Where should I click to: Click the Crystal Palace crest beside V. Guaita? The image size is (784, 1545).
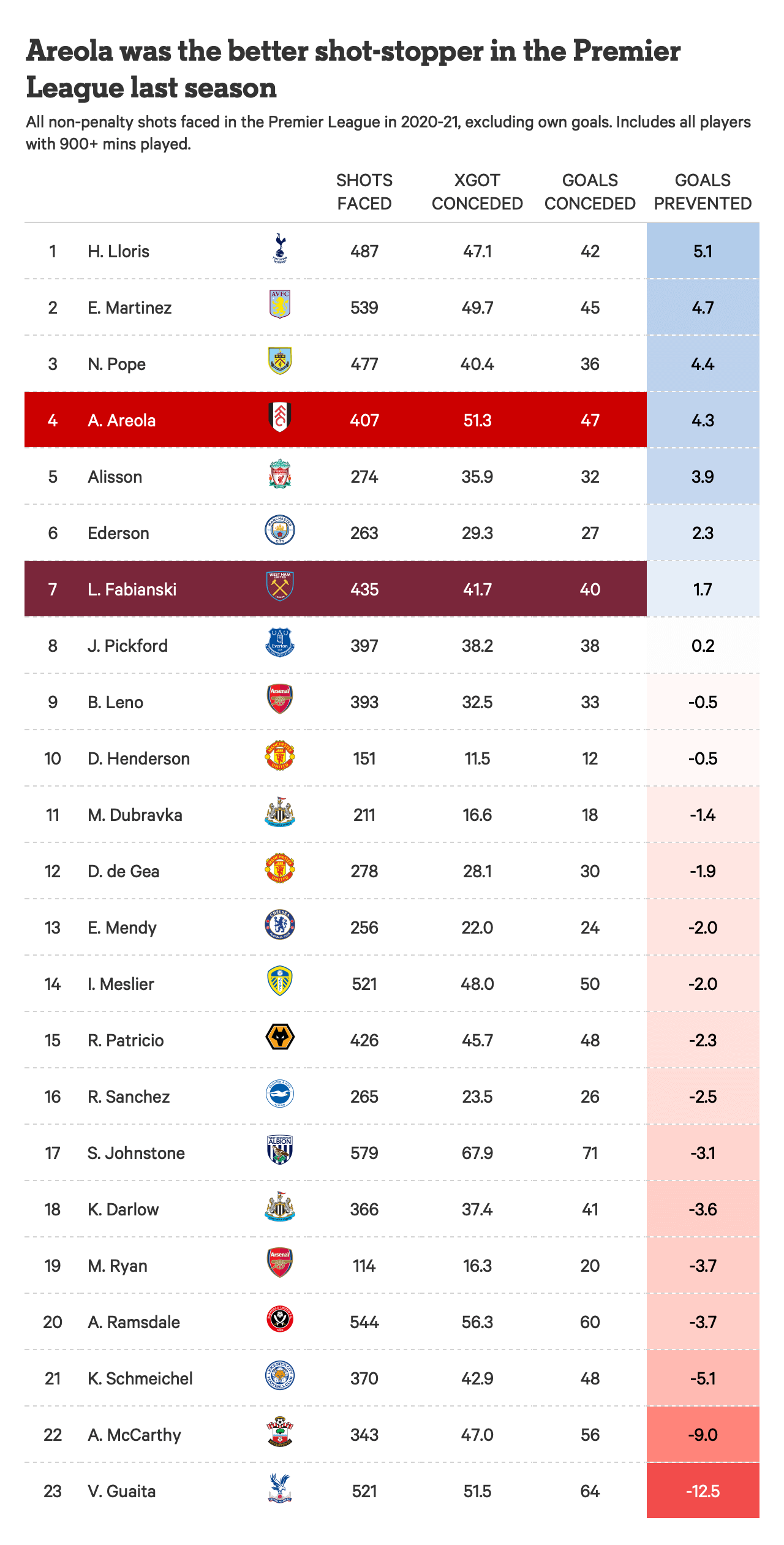[280, 1488]
